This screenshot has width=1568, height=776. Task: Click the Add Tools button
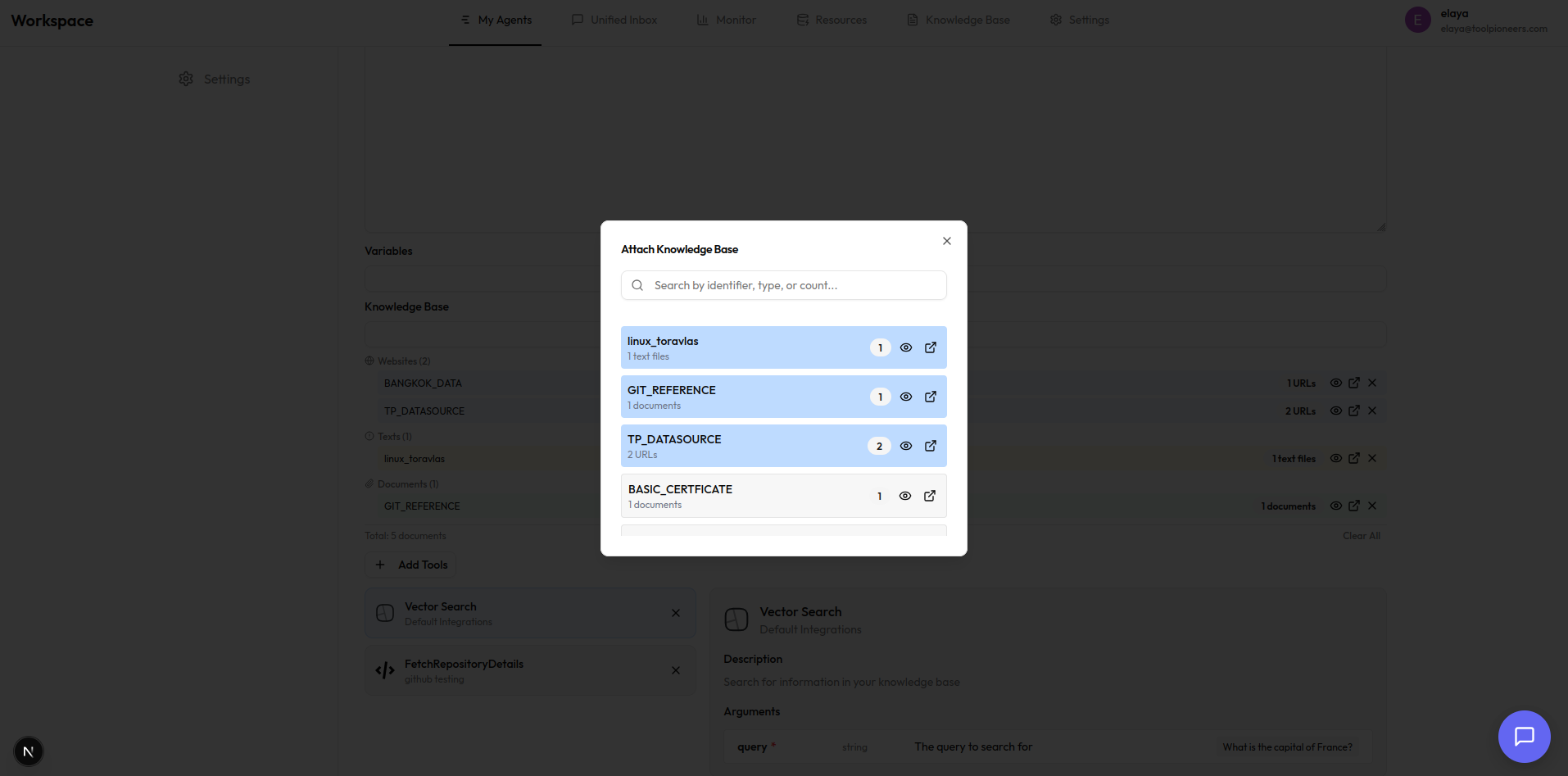tap(410, 565)
